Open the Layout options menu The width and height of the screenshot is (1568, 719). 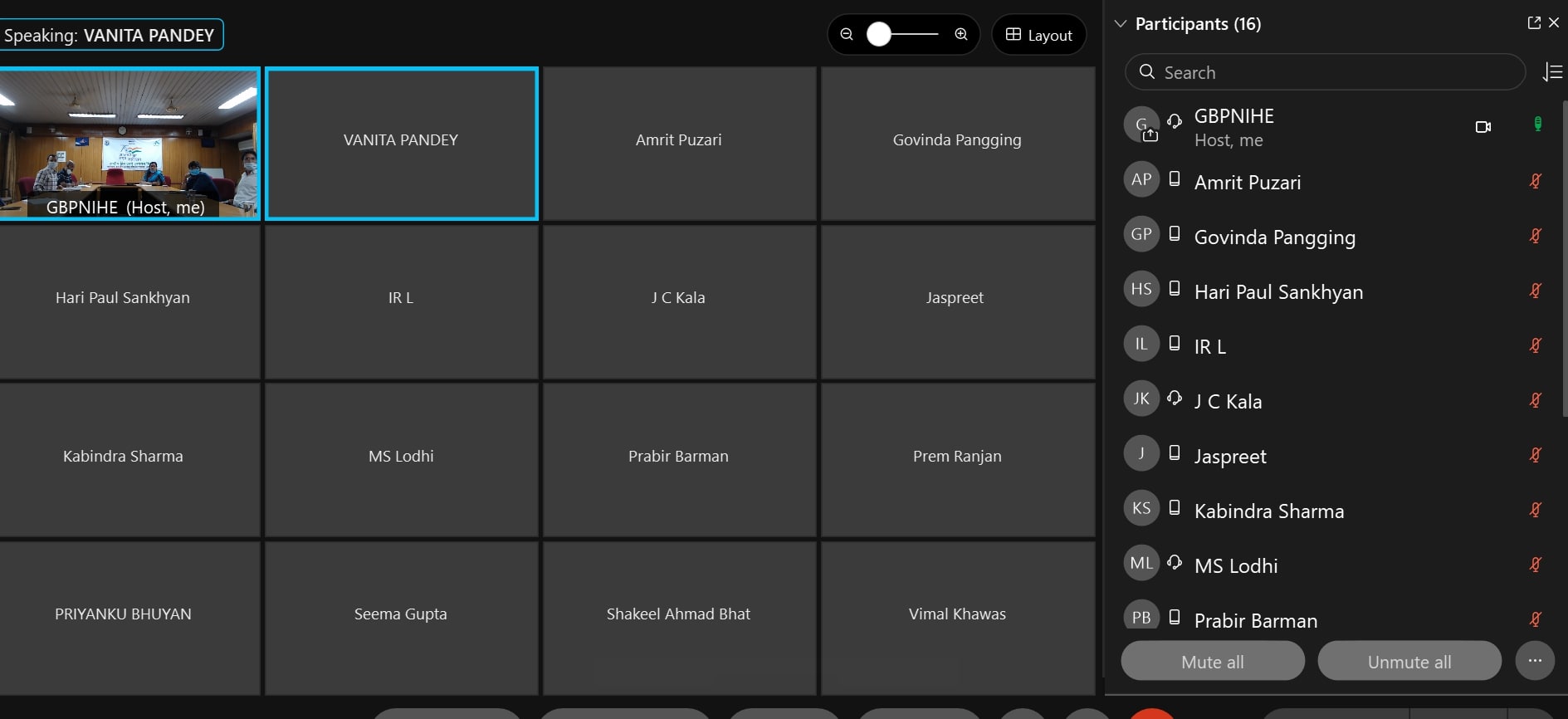[x=1039, y=35]
